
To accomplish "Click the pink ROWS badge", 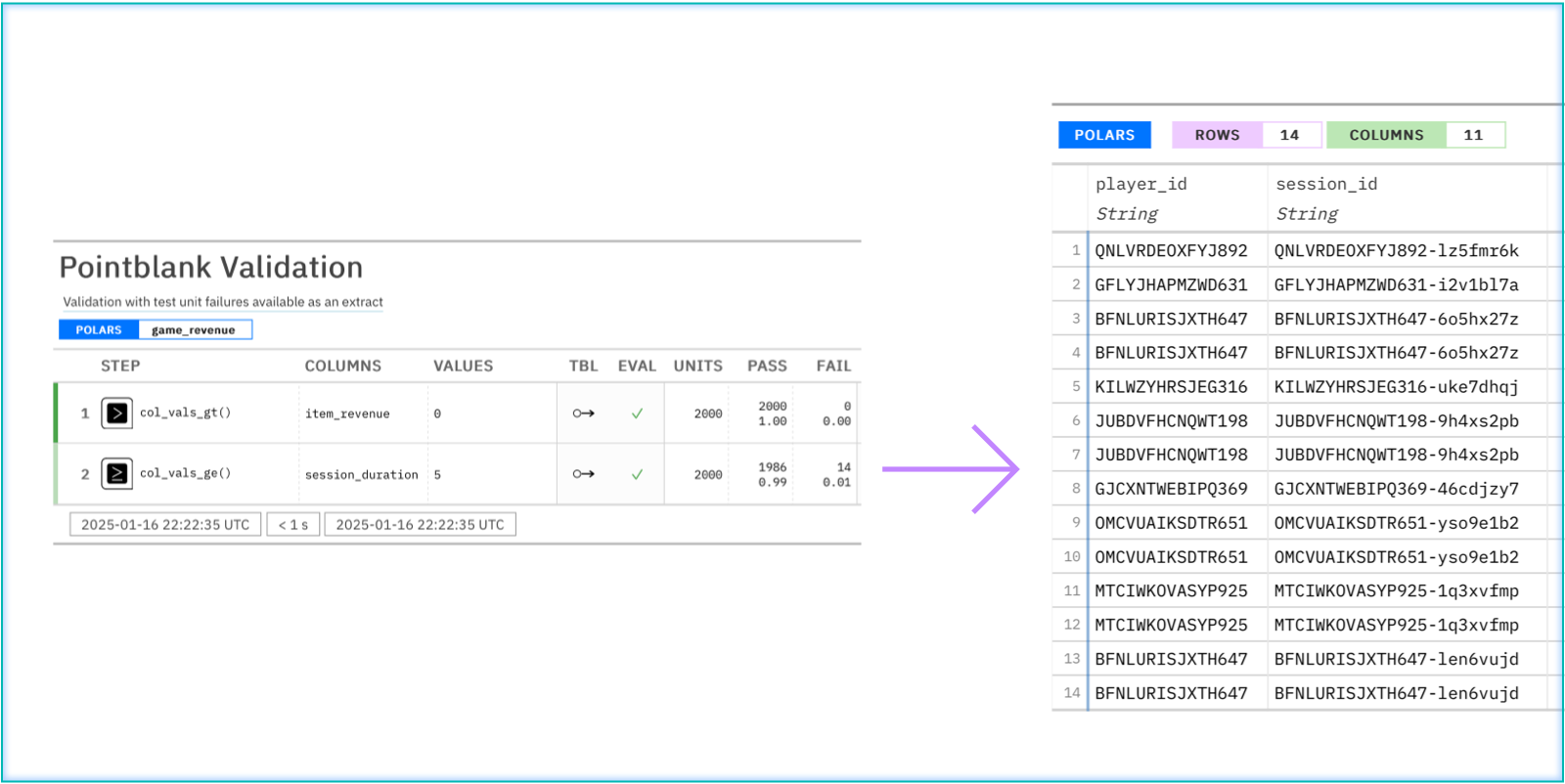I will coord(1217,135).
